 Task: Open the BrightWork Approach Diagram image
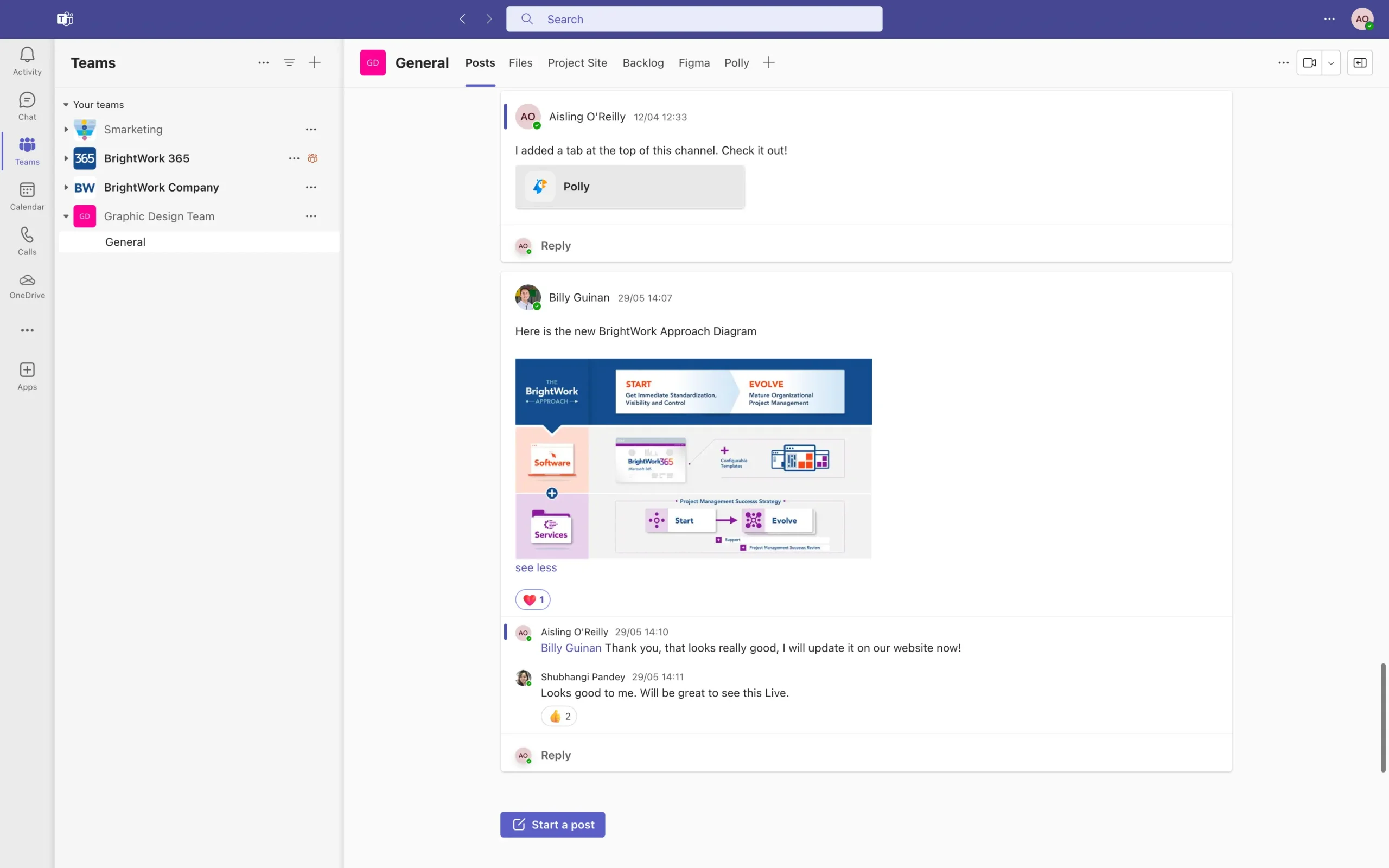point(693,458)
